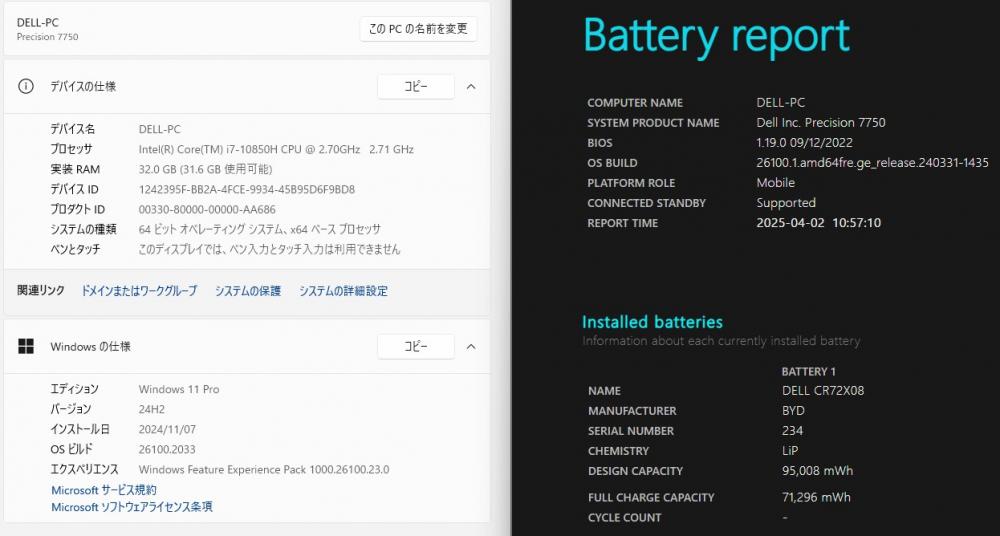This screenshot has height=536, width=1000.
Task: Open Microsoft ソフトウェアライセンス条項 link
Action: click(132, 507)
